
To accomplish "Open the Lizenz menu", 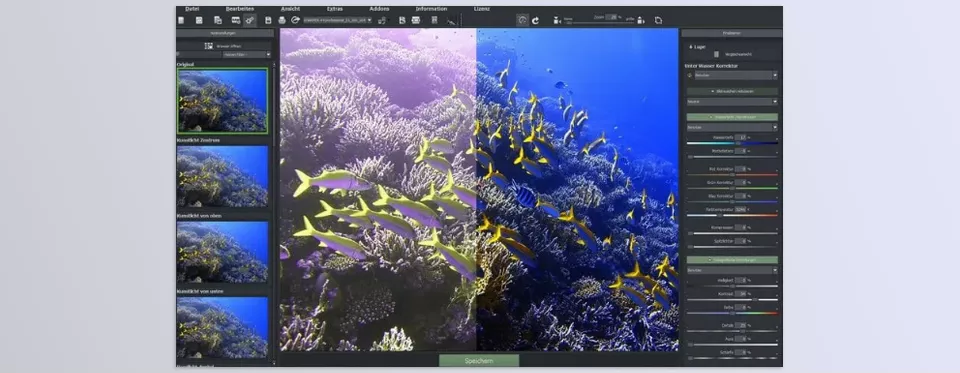I will tap(482, 9).
